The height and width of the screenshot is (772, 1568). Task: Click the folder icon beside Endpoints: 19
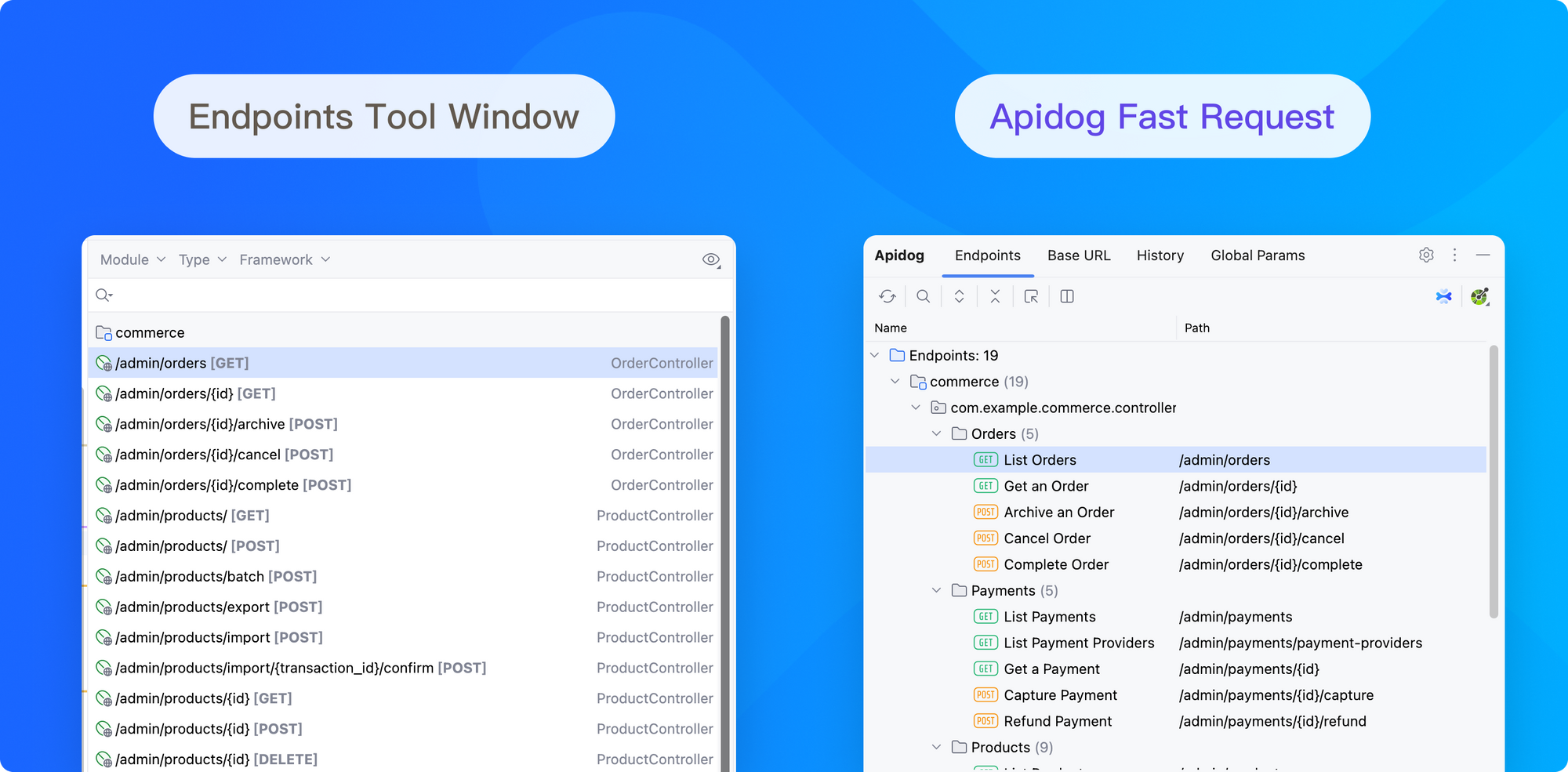(x=897, y=355)
